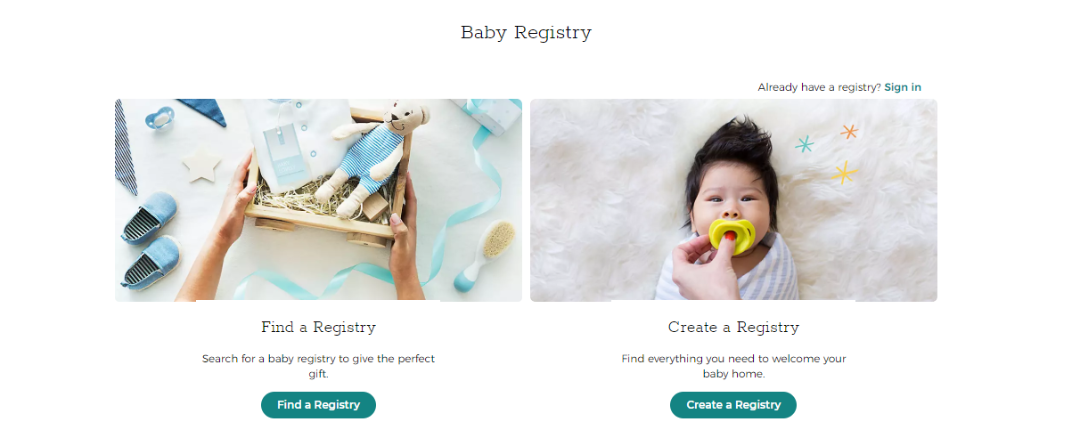Click the Create a Registry heading text
1080x438 pixels.
734,327
